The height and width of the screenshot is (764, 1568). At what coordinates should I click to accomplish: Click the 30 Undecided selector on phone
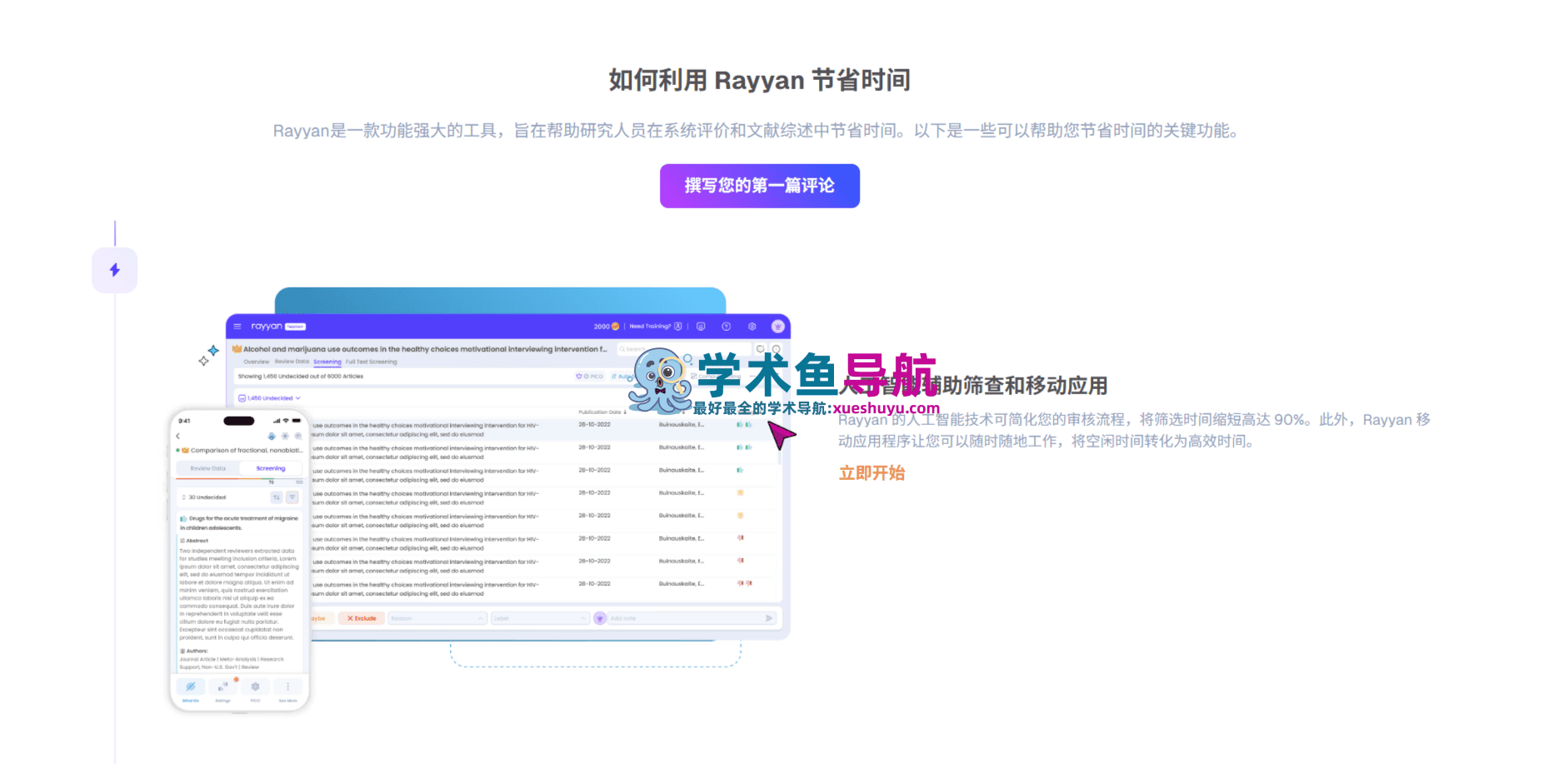click(x=204, y=497)
